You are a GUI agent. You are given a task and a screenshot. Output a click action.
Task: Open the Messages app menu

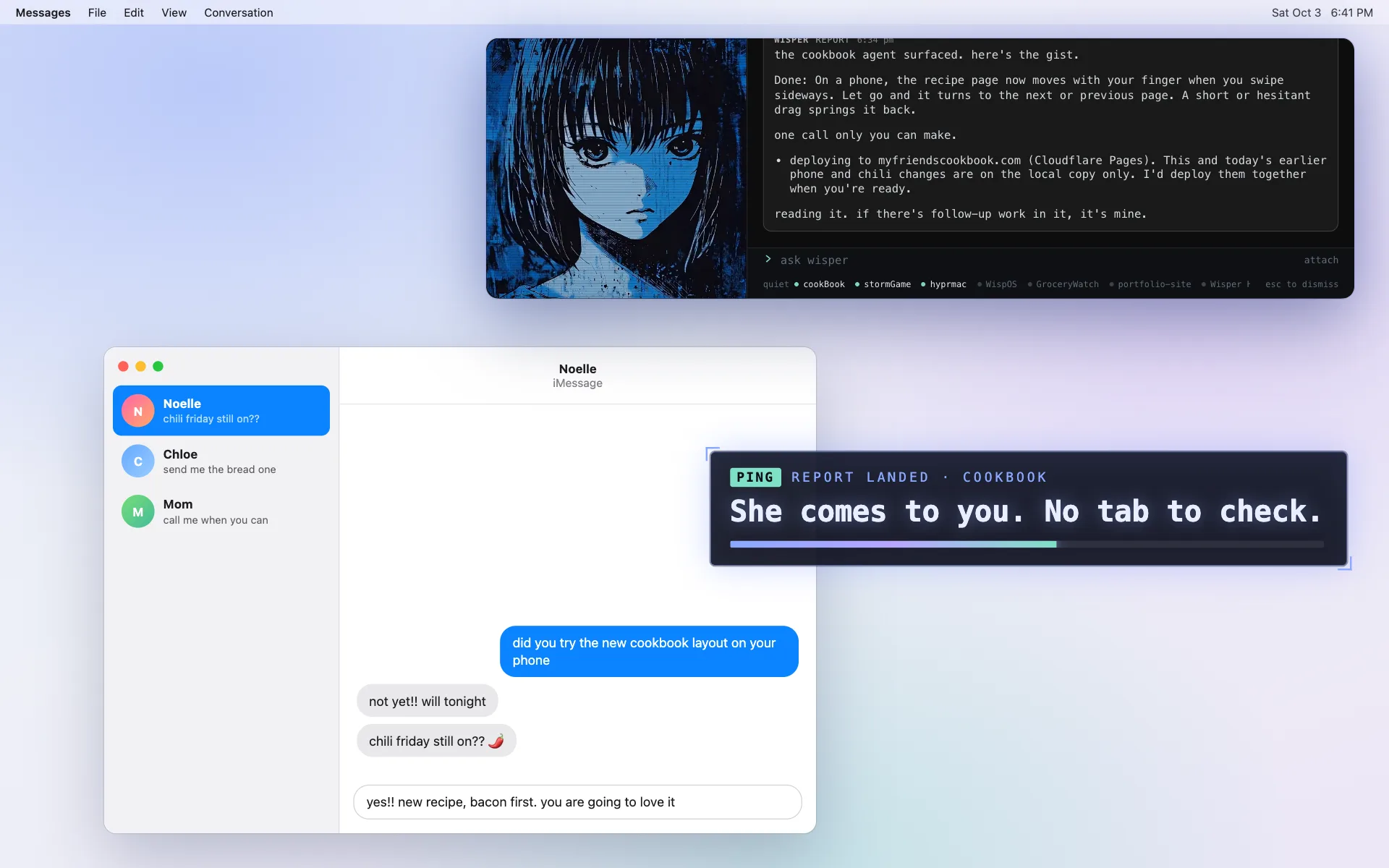click(x=43, y=12)
